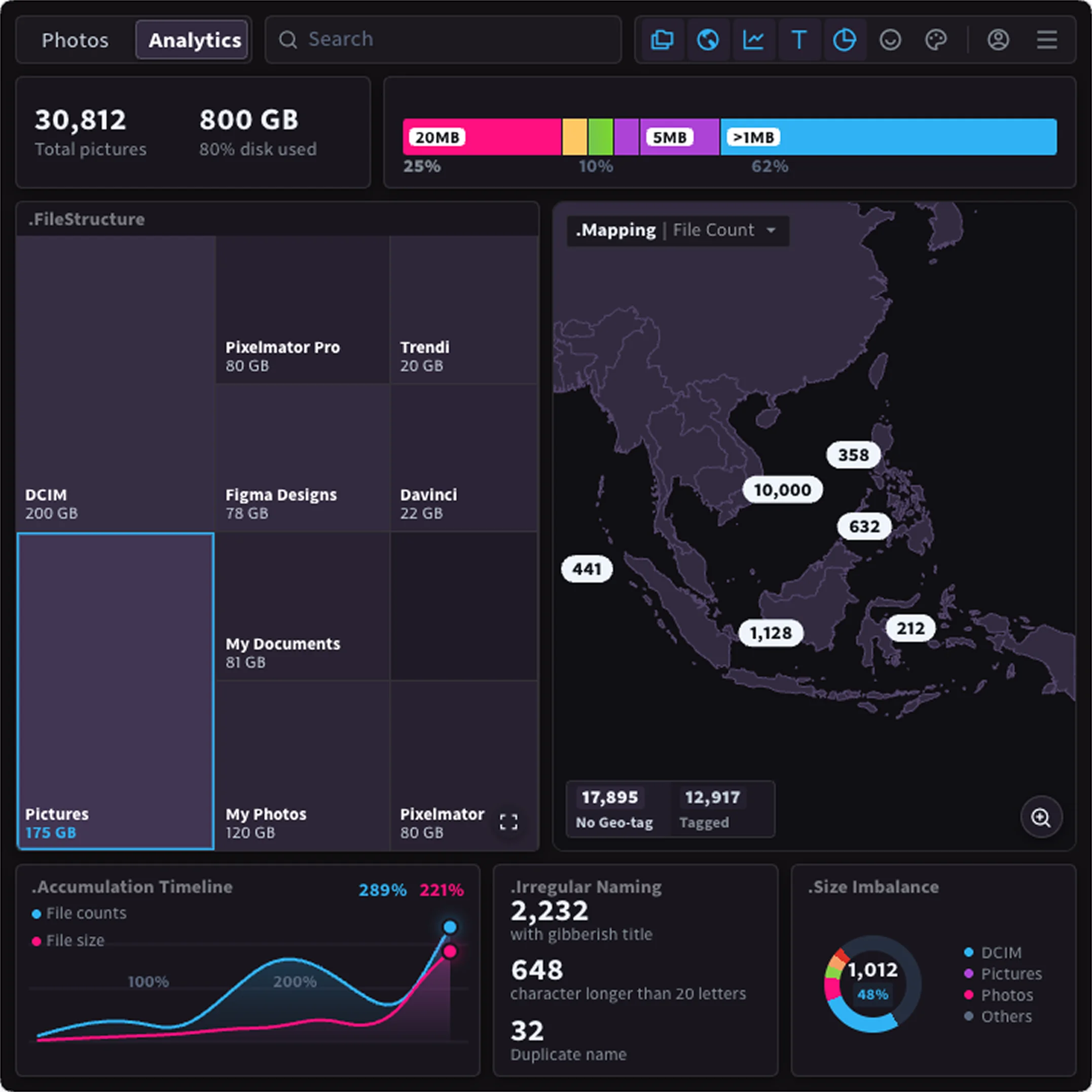Screen dimensions: 1092x1092
Task: Open the user account profile icon
Action: [998, 40]
